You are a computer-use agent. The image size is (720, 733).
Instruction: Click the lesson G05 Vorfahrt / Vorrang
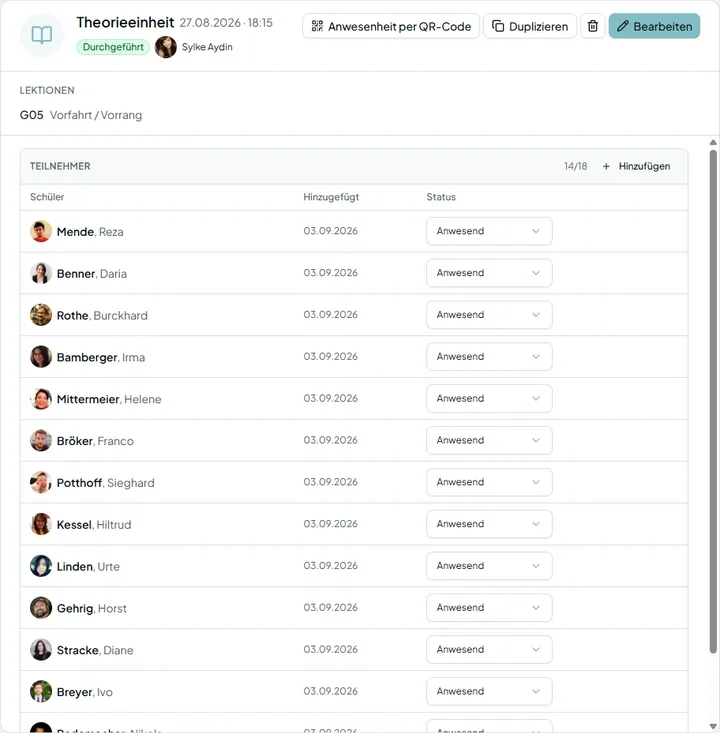tap(81, 115)
